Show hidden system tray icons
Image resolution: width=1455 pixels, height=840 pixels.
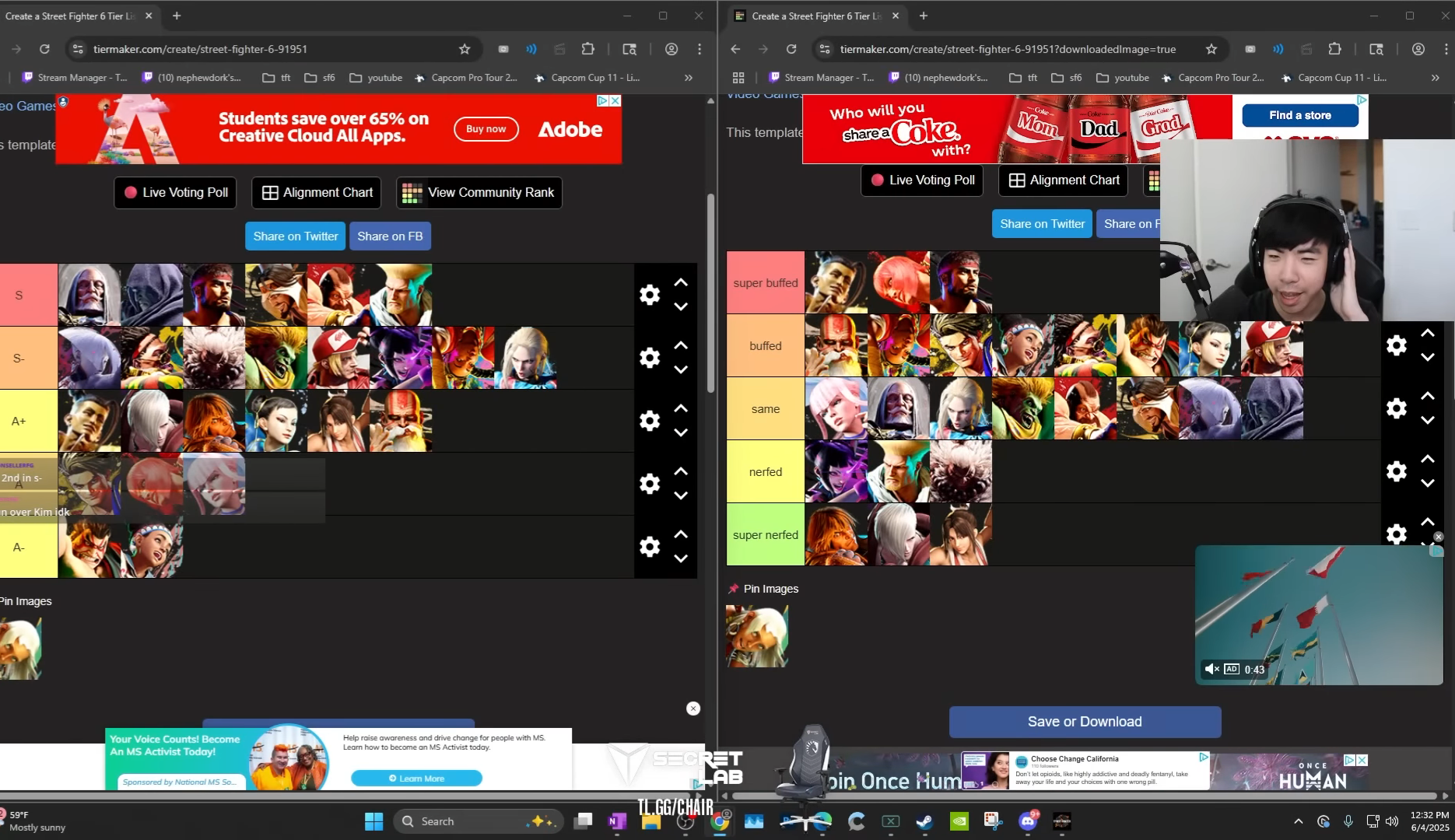pyautogui.click(x=1298, y=821)
